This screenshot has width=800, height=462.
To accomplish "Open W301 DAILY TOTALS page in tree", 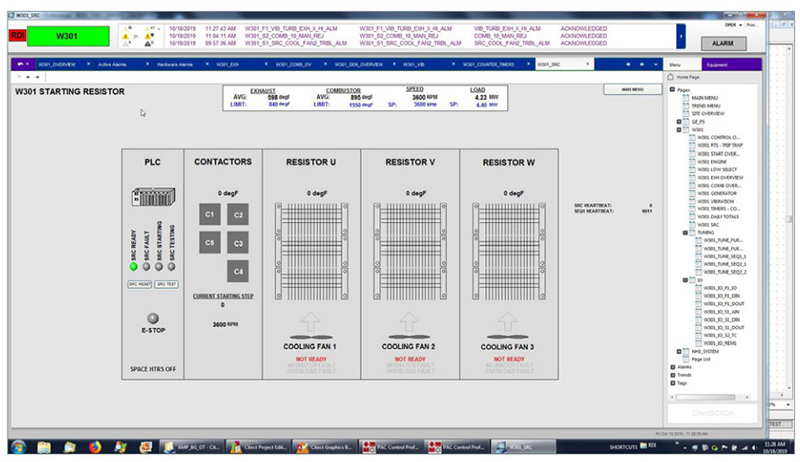I will [x=717, y=217].
